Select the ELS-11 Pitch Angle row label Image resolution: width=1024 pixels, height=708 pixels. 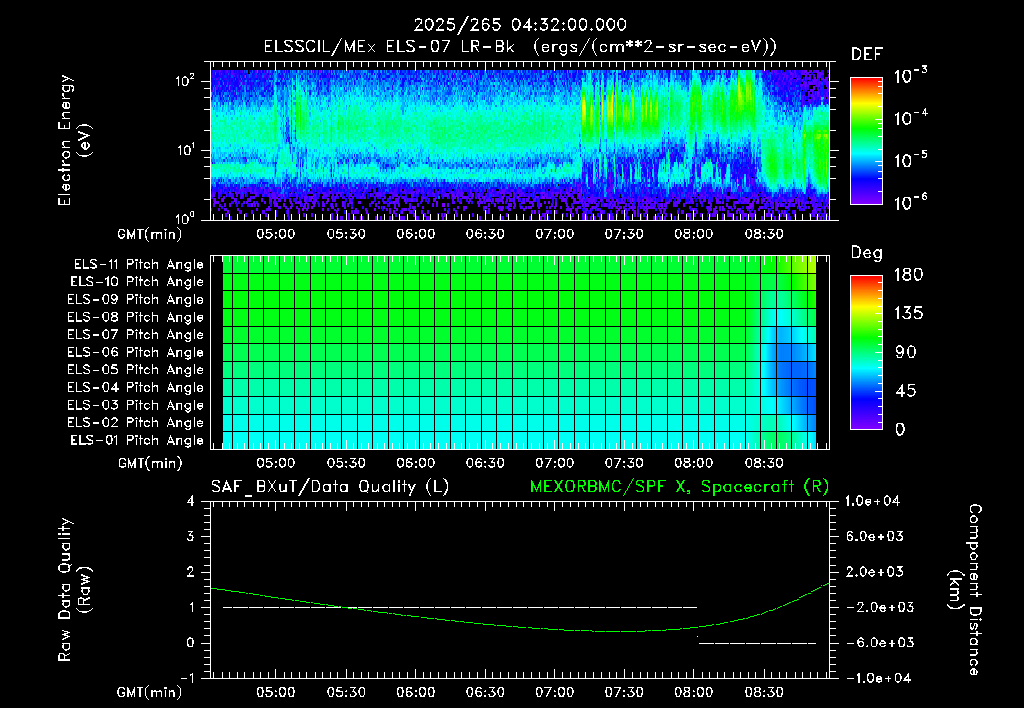pyautogui.click(x=138, y=265)
